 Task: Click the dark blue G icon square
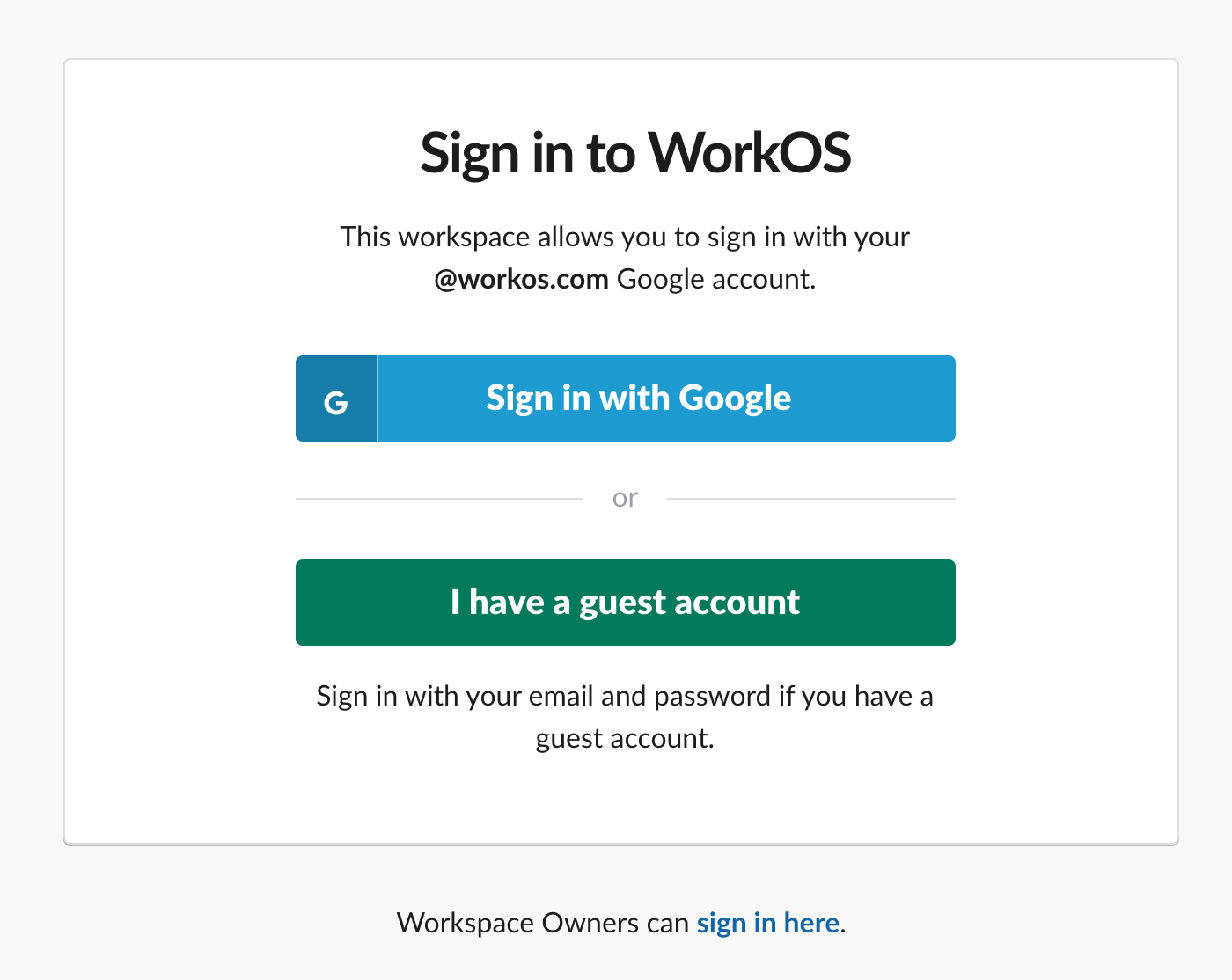pos(335,398)
